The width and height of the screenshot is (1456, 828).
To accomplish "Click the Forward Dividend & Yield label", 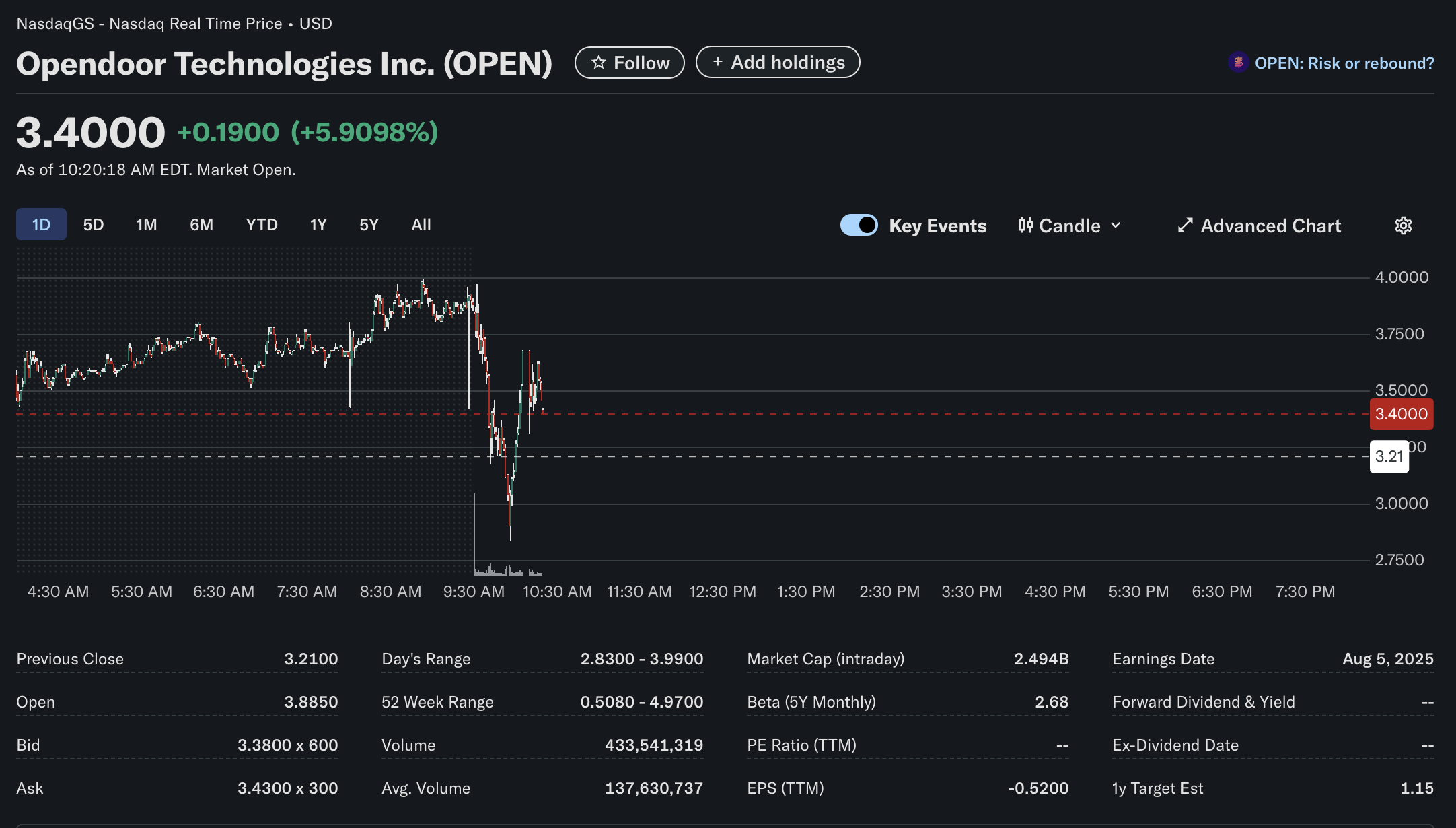I will [x=1204, y=702].
